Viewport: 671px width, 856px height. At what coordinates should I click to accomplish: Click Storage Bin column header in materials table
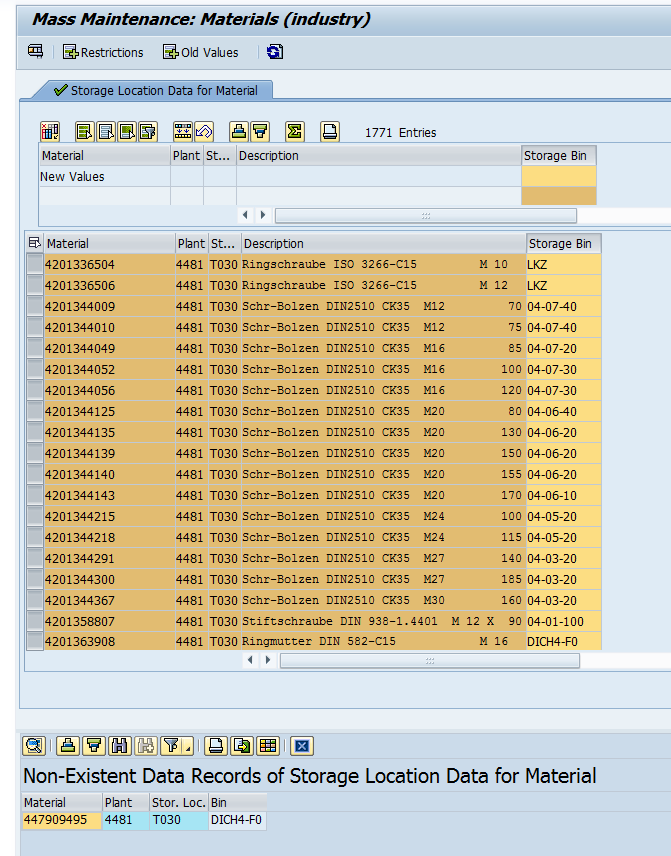pos(563,243)
